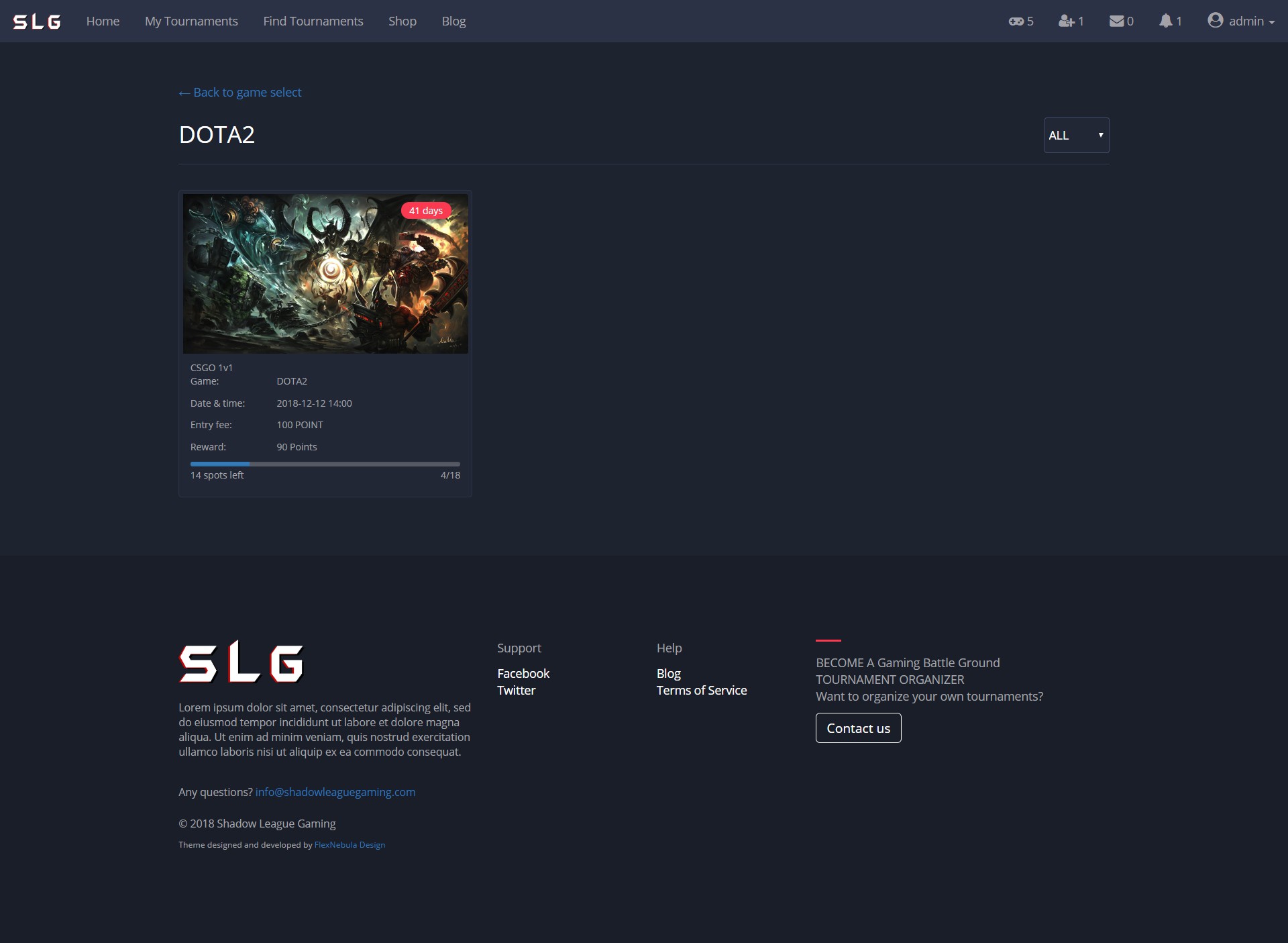Go to My Tournaments menu item

click(x=191, y=21)
